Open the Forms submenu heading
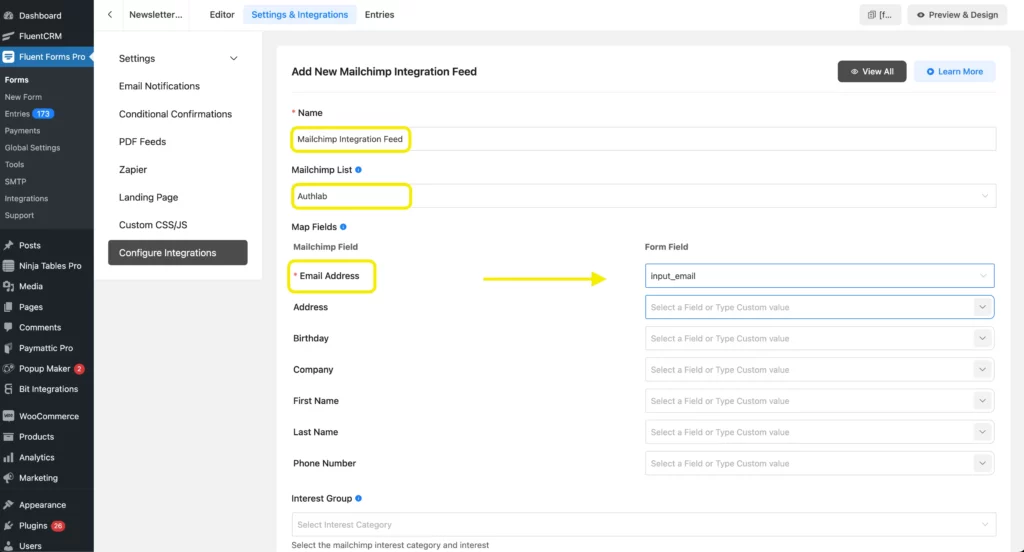The image size is (1024, 552). tap(16, 80)
